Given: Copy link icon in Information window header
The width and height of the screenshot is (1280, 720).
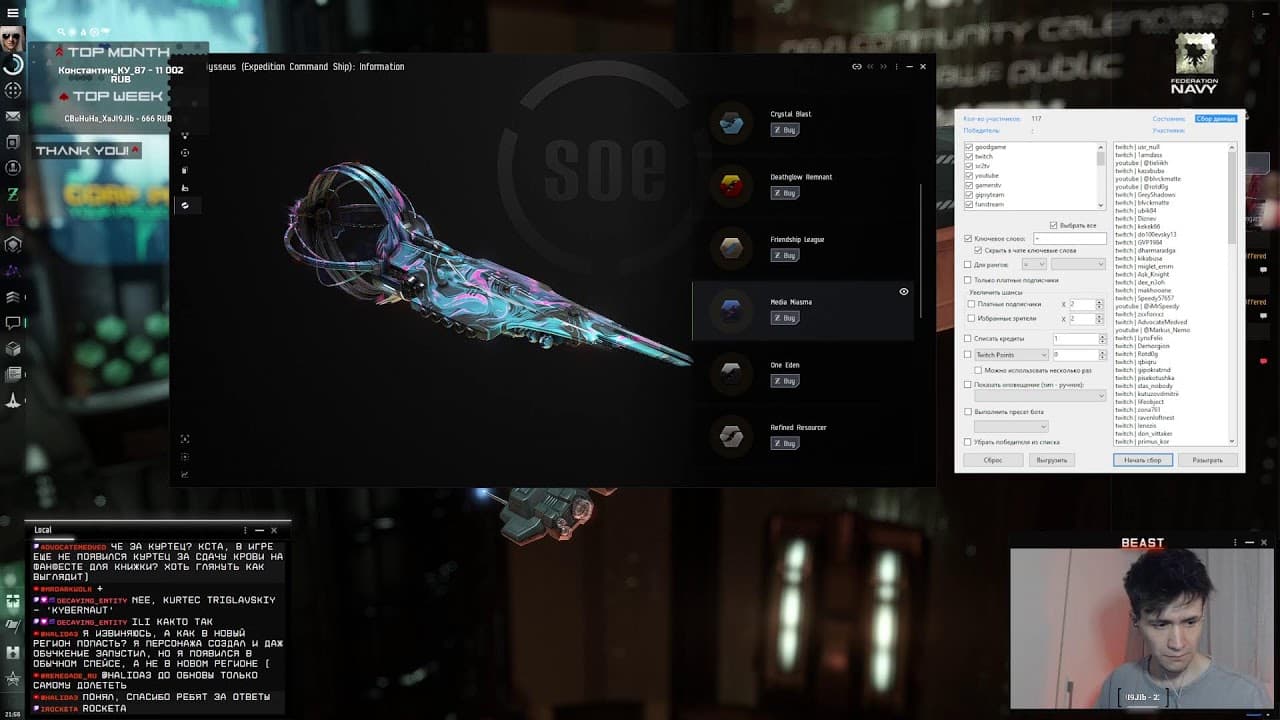Looking at the screenshot, I should [857, 67].
